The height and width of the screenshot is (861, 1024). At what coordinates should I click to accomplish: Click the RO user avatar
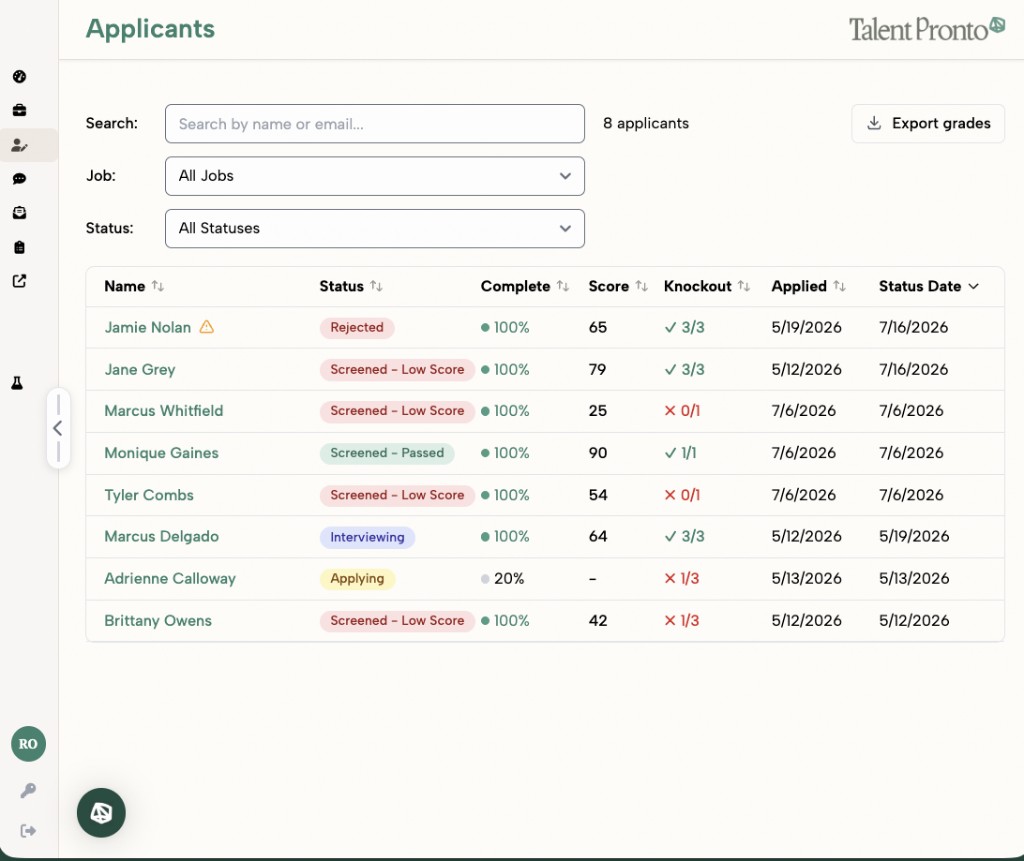pos(28,743)
